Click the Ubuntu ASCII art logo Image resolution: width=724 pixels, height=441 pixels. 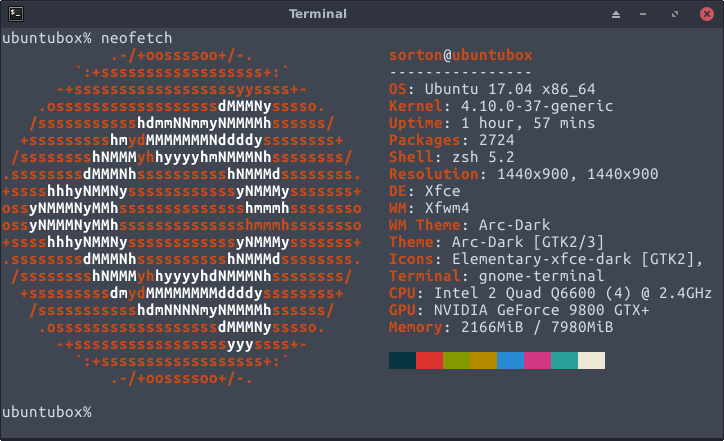tap(182, 217)
